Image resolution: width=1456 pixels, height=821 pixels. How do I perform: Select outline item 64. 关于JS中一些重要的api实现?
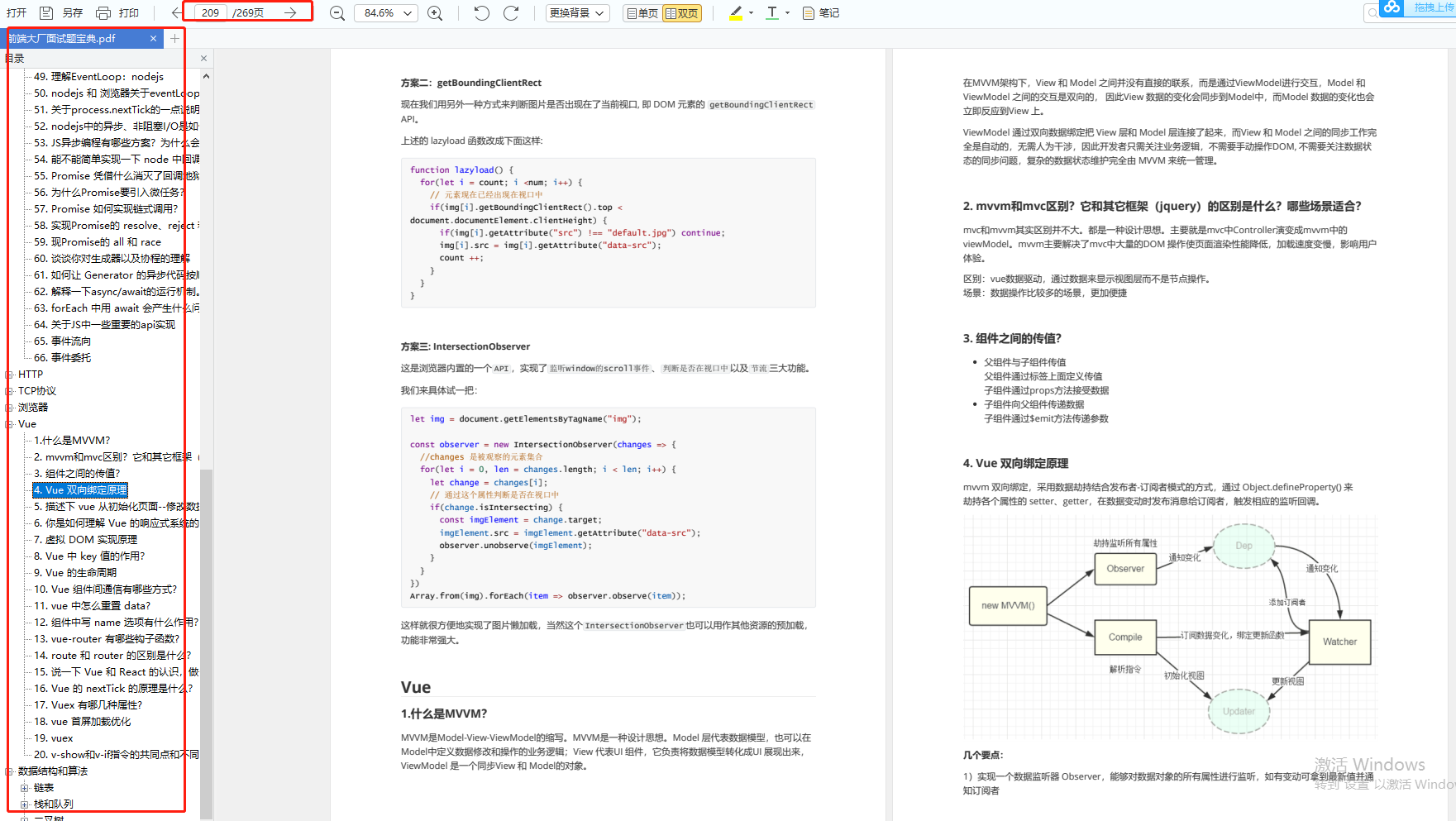pyautogui.click(x=104, y=325)
